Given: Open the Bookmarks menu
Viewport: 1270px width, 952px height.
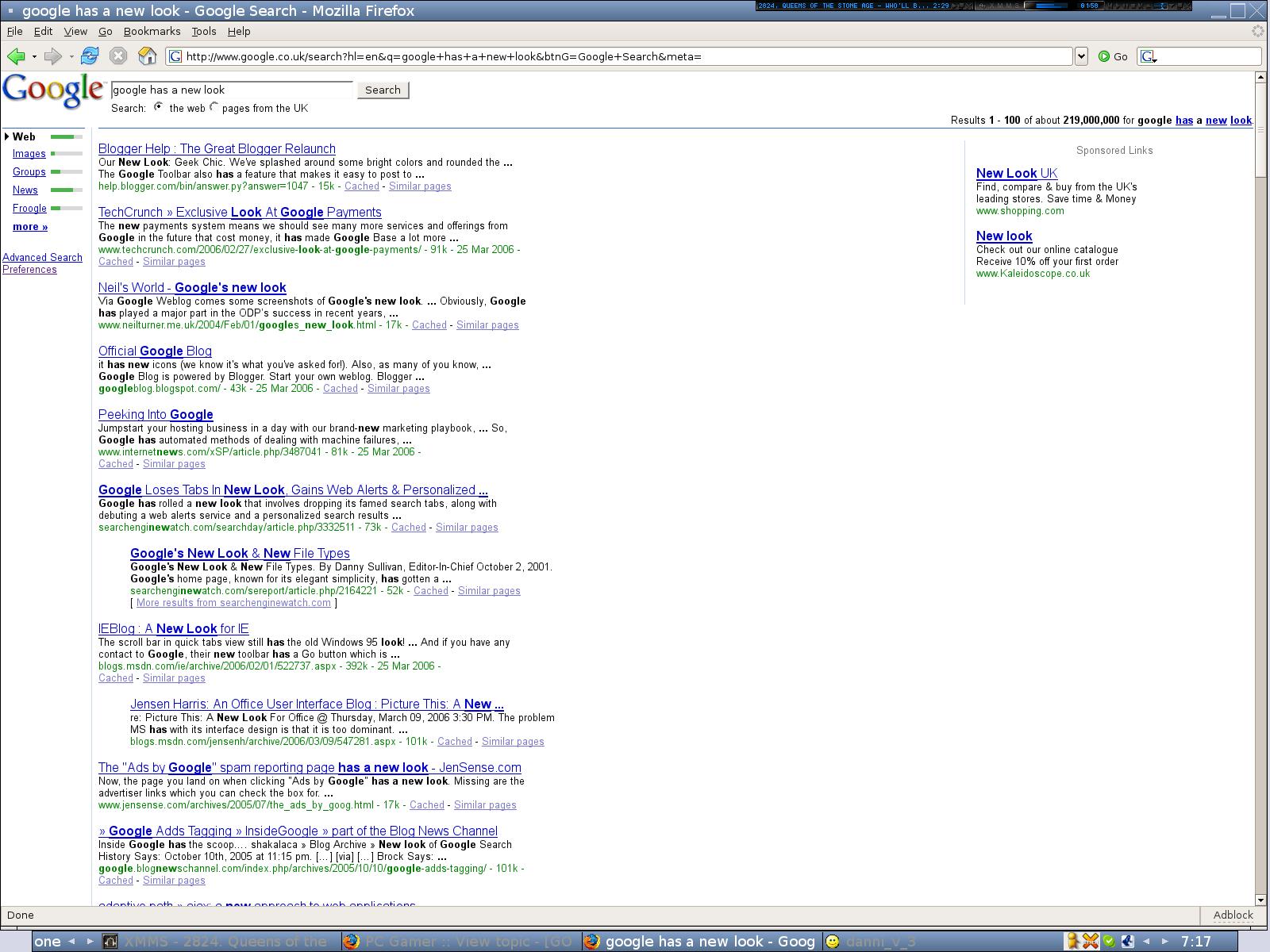Looking at the screenshot, I should coord(152,31).
